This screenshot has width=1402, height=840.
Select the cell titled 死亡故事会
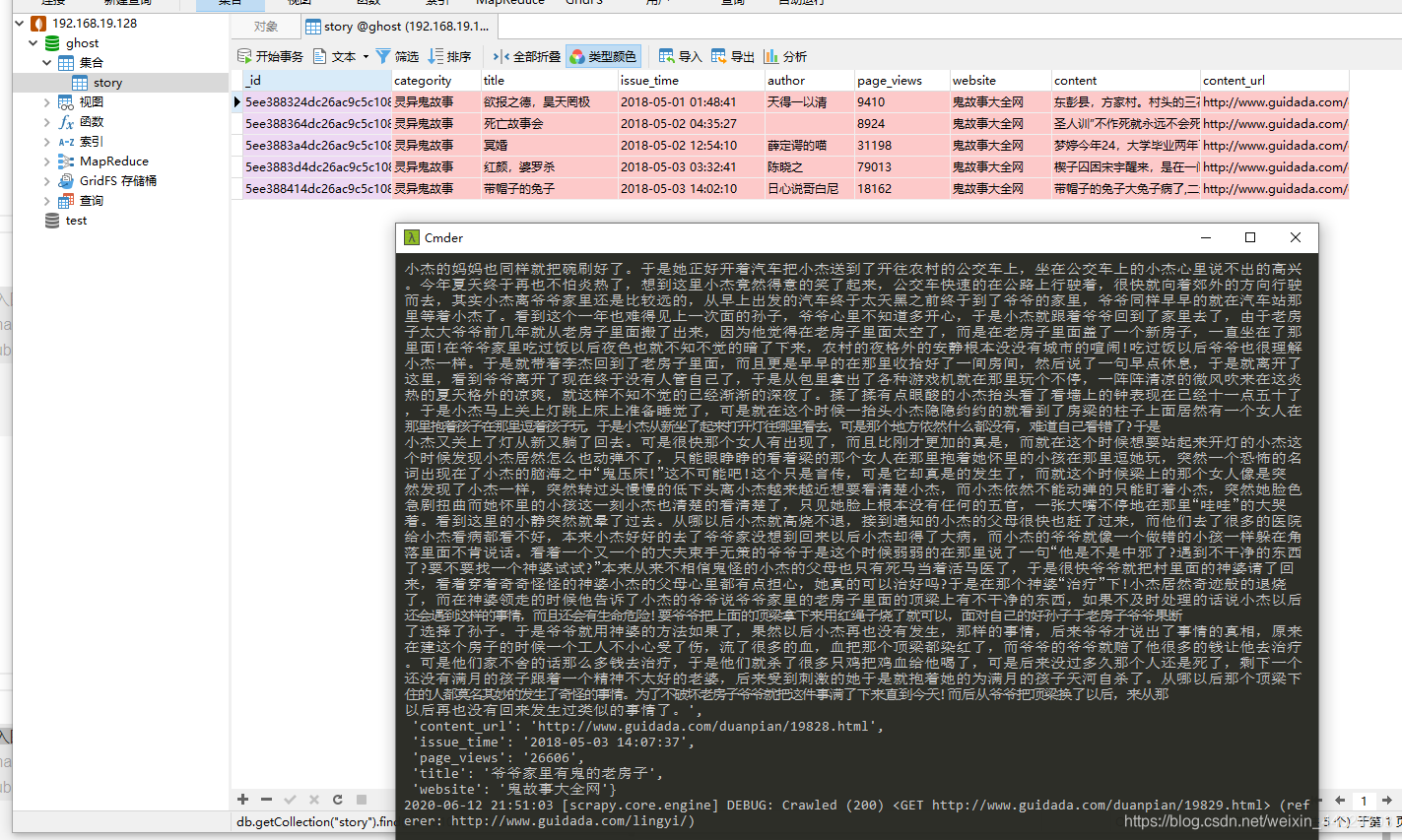(550, 124)
